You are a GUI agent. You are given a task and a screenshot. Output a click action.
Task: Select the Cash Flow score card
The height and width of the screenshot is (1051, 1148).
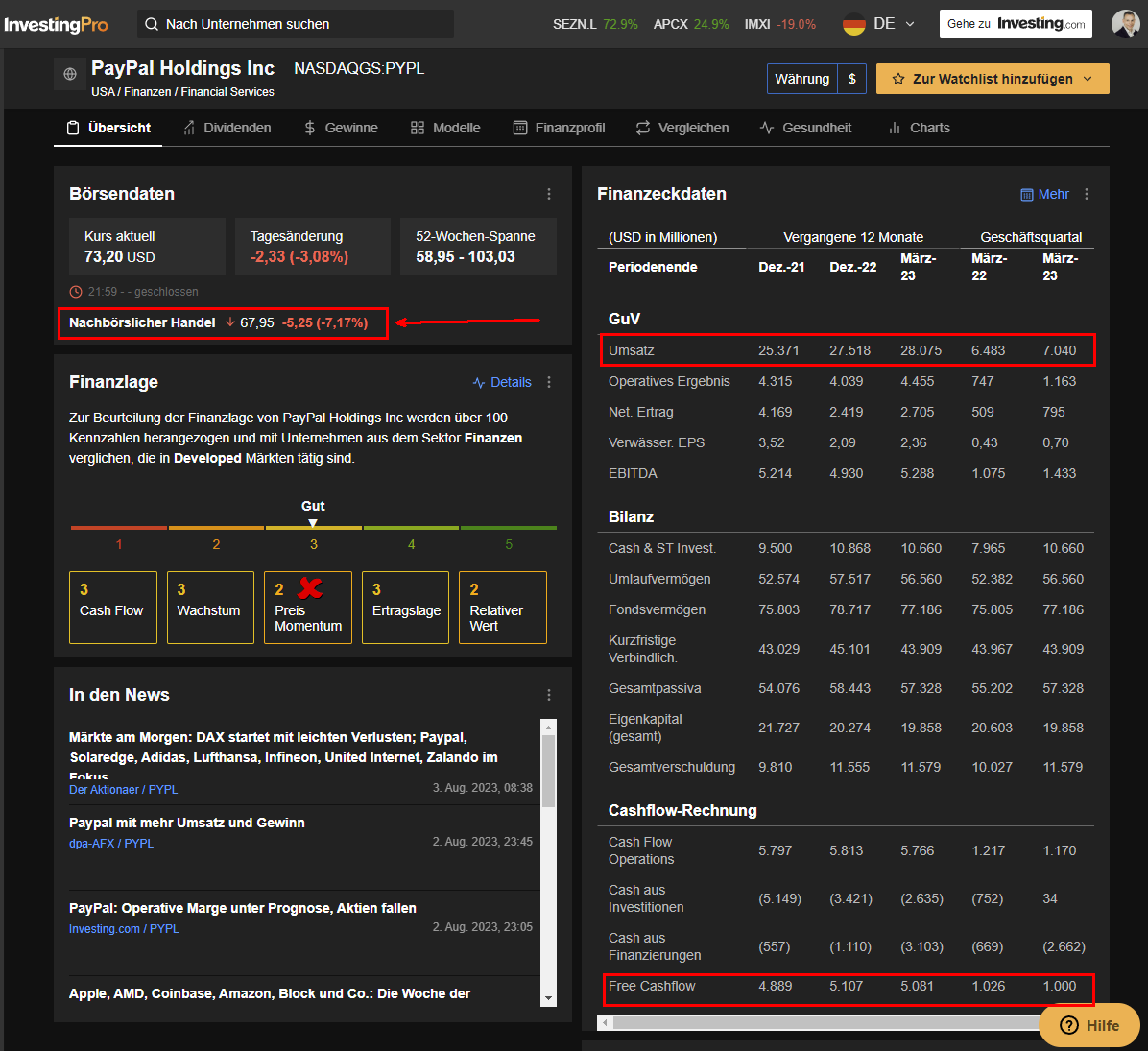(x=112, y=608)
